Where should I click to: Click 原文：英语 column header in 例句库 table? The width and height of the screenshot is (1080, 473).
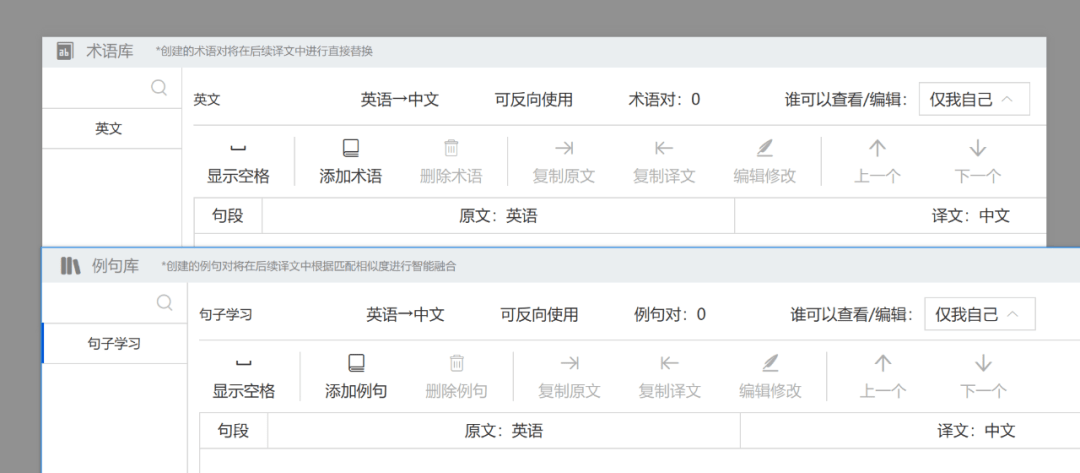point(503,432)
